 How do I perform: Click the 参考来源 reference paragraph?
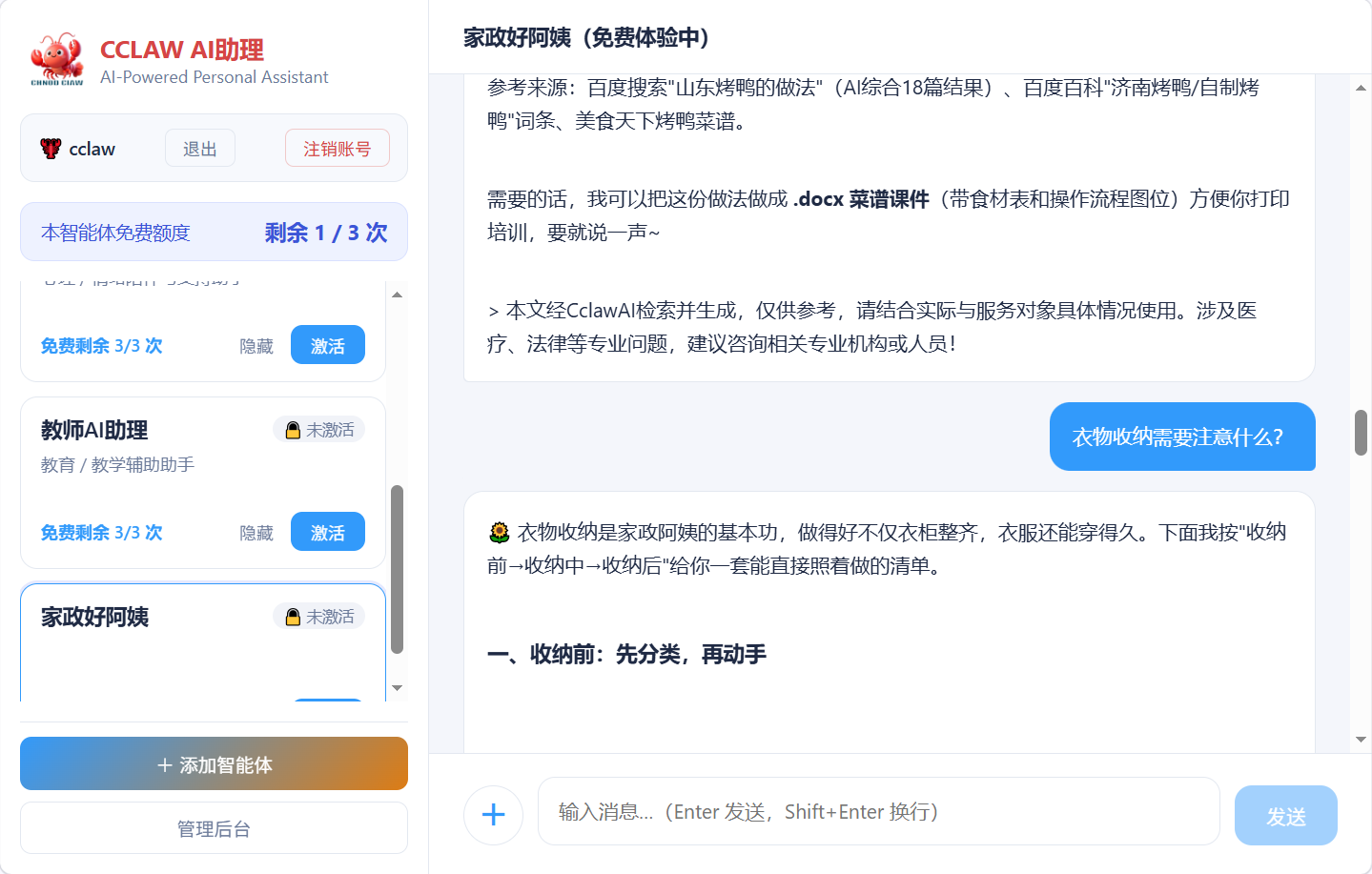[x=873, y=104]
